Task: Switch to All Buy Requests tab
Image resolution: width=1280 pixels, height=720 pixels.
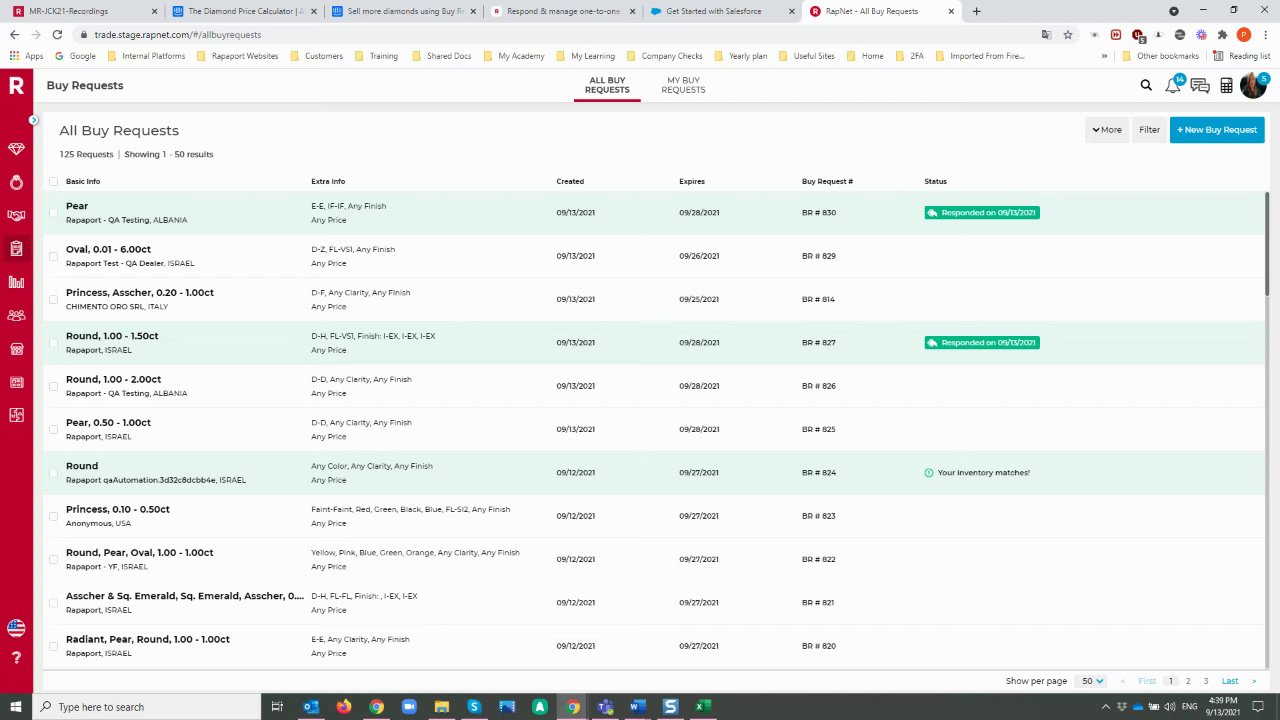Action: click(607, 85)
